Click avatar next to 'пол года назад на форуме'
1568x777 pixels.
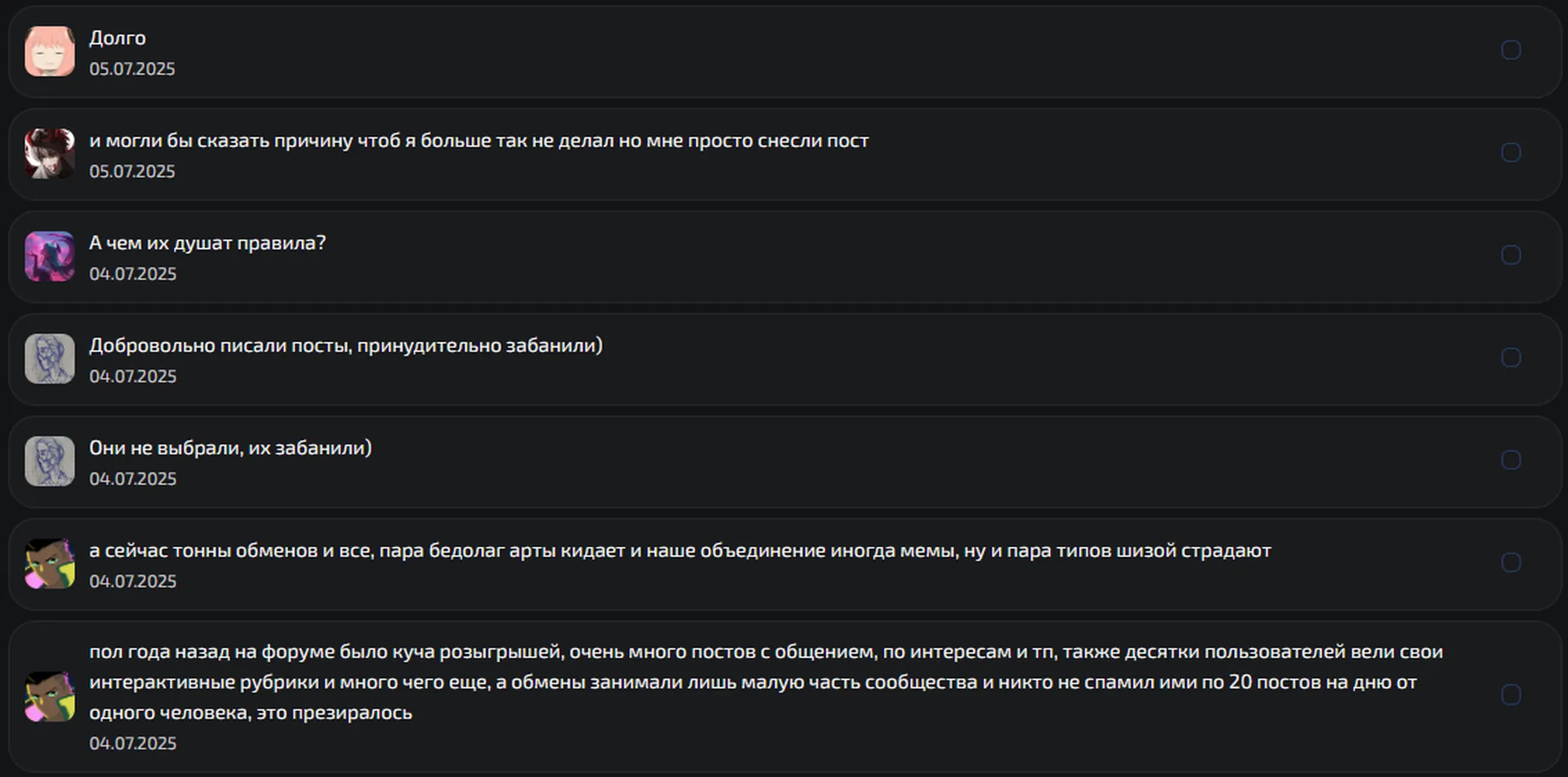[50, 697]
